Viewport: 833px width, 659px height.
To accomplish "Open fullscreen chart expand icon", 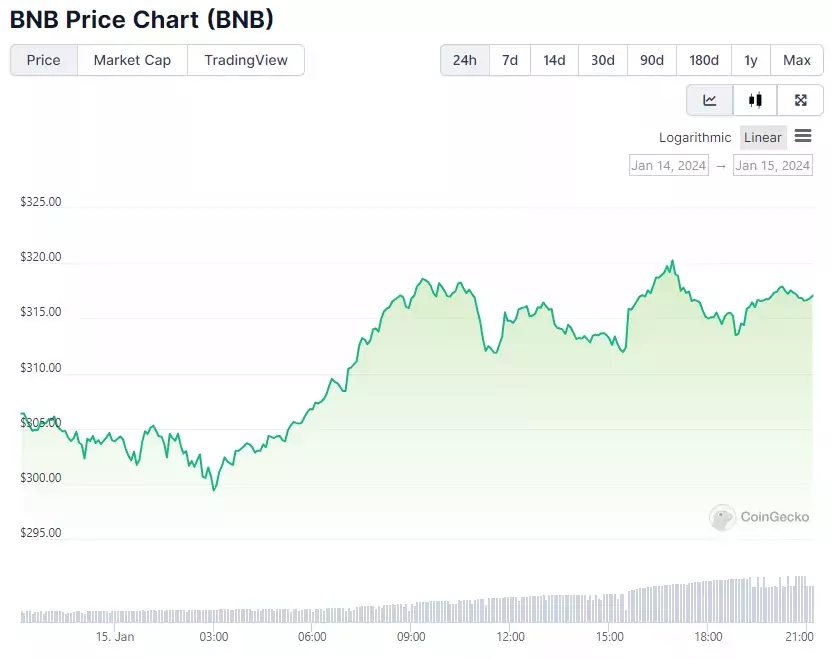I will (x=800, y=100).
